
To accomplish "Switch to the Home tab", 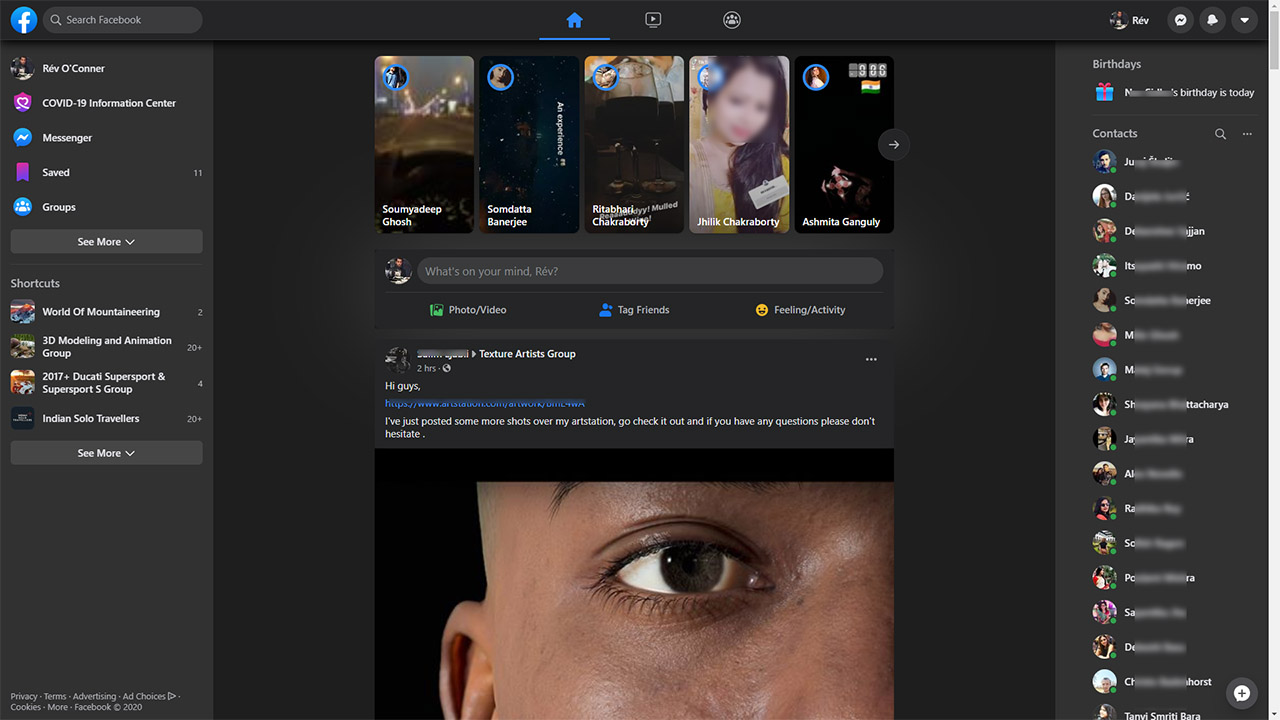I will point(574,19).
